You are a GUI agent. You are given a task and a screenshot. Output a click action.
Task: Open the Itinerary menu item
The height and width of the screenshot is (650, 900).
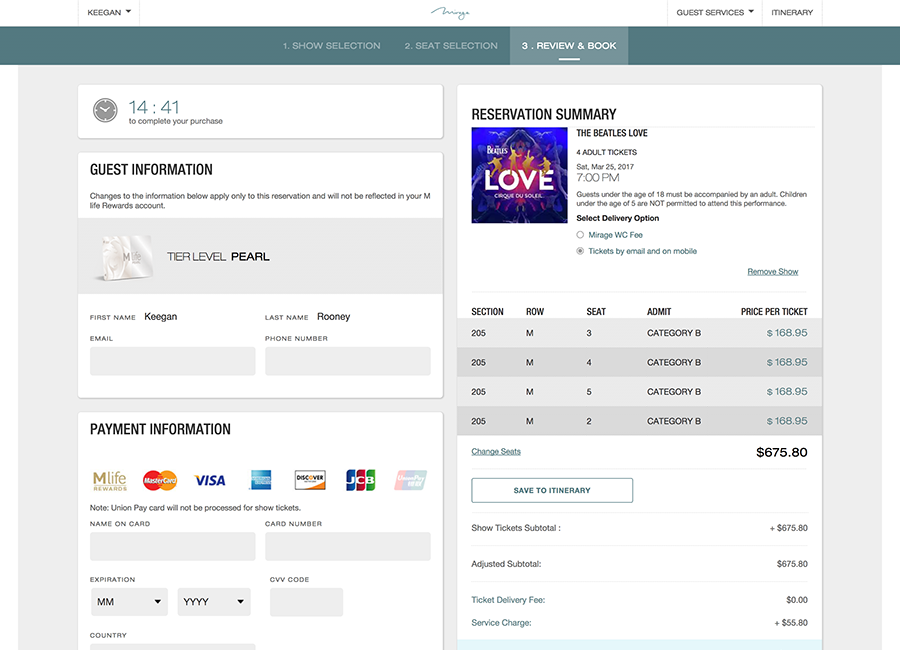click(792, 12)
